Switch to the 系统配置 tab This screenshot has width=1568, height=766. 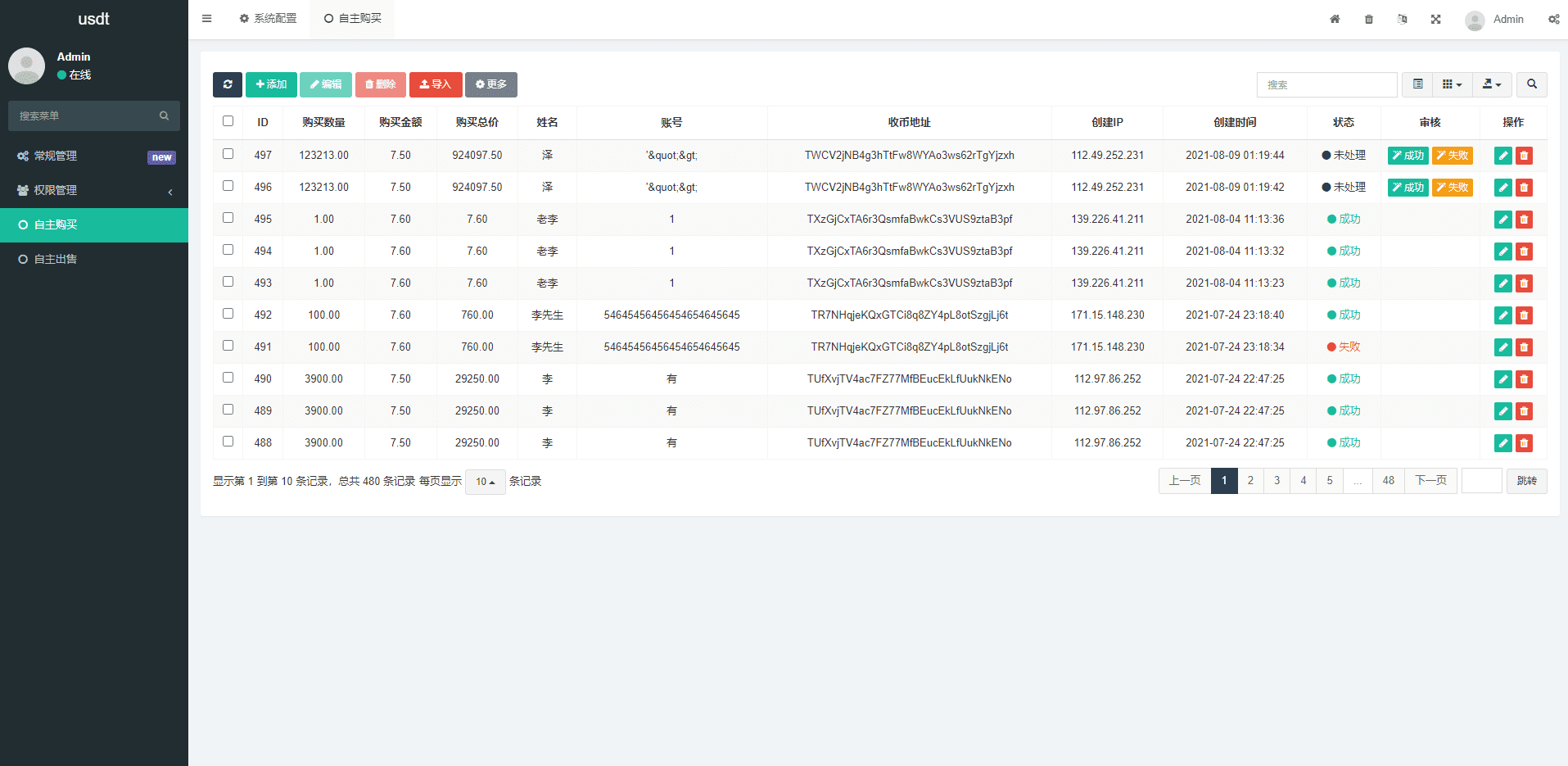coord(269,18)
